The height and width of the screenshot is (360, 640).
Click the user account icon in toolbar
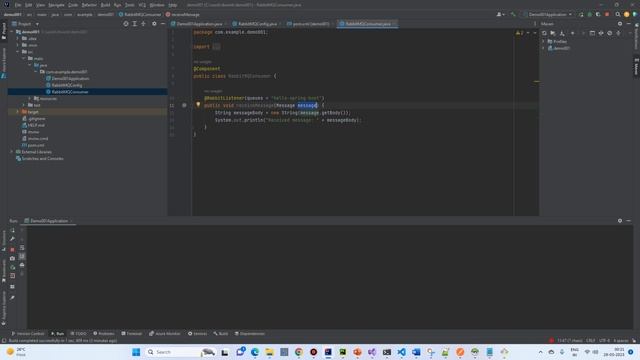[500, 14]
